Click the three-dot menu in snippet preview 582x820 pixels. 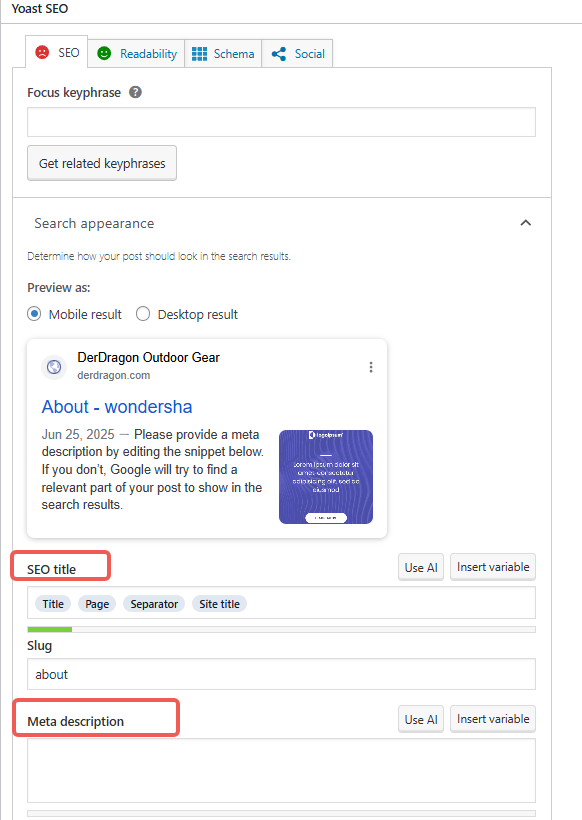[x=371, y=367]
